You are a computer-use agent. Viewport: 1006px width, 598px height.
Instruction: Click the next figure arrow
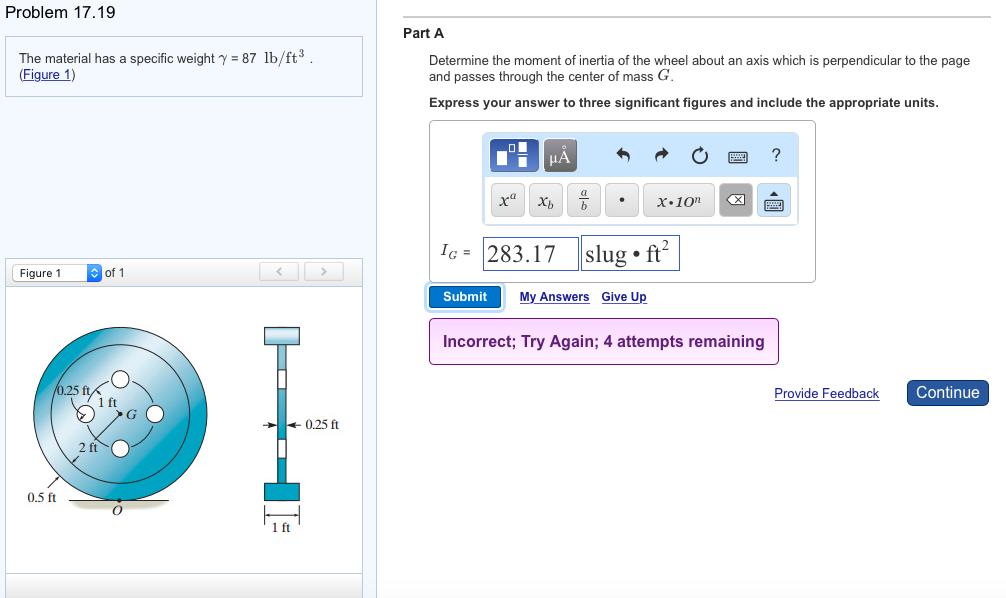click(x=323, y=271)
